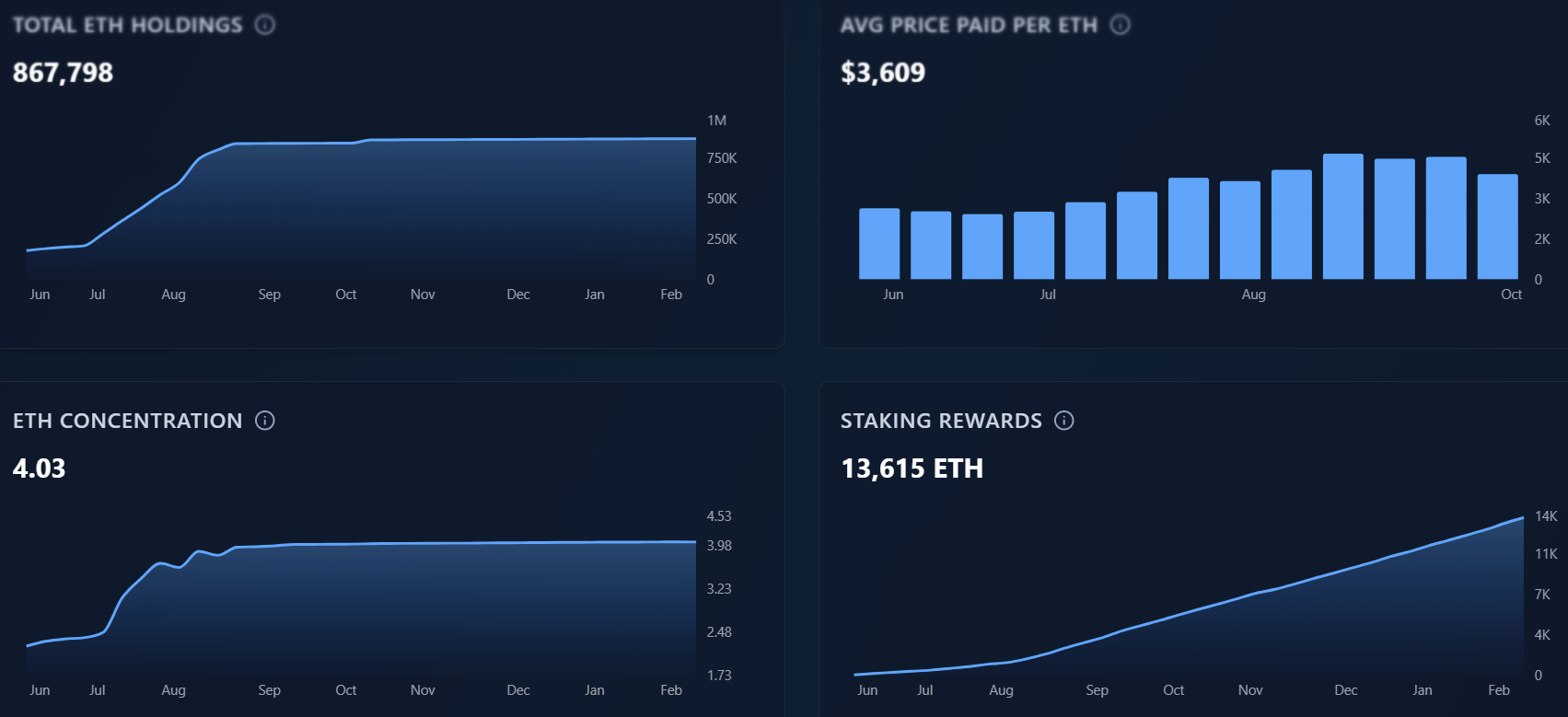Click the Avg Price Paid Per ETH title
Viewport: 1568px width, 717px height.
969,25
